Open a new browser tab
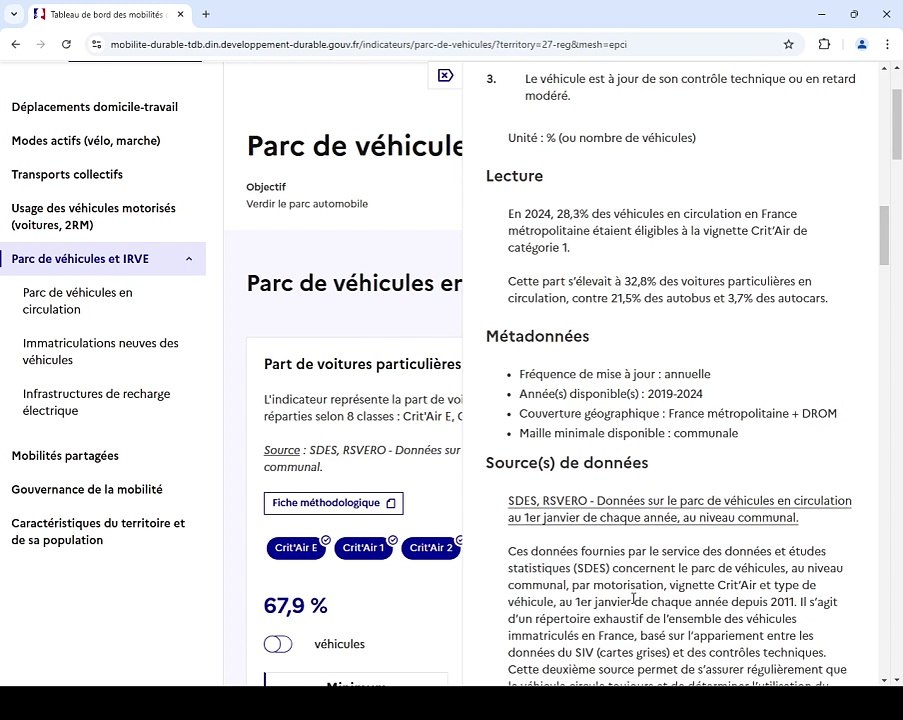 [206, 14]
